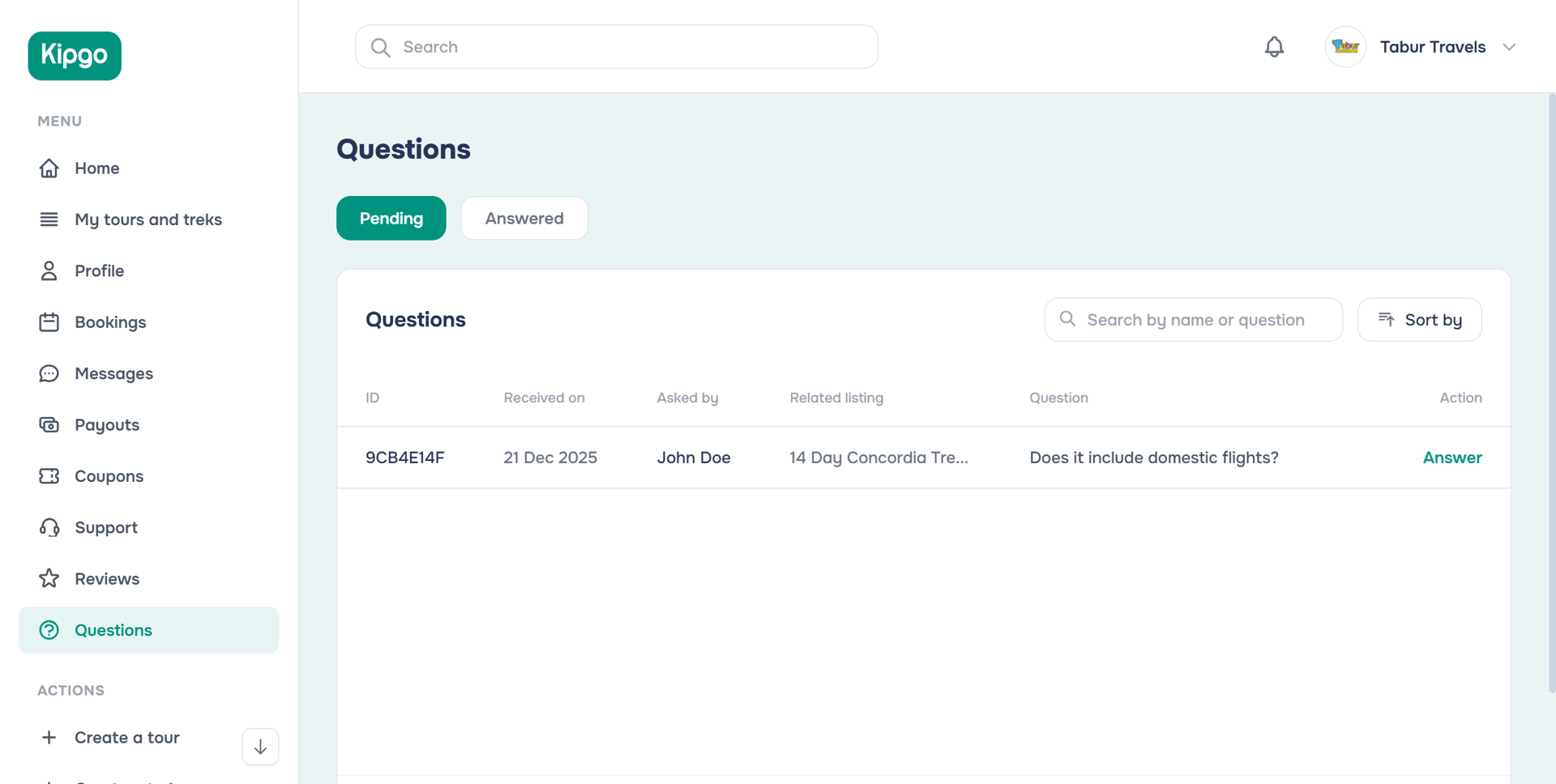Select the Pending filter
Viewport: 1556px width, 784px height.
click(x=391, y=218)
